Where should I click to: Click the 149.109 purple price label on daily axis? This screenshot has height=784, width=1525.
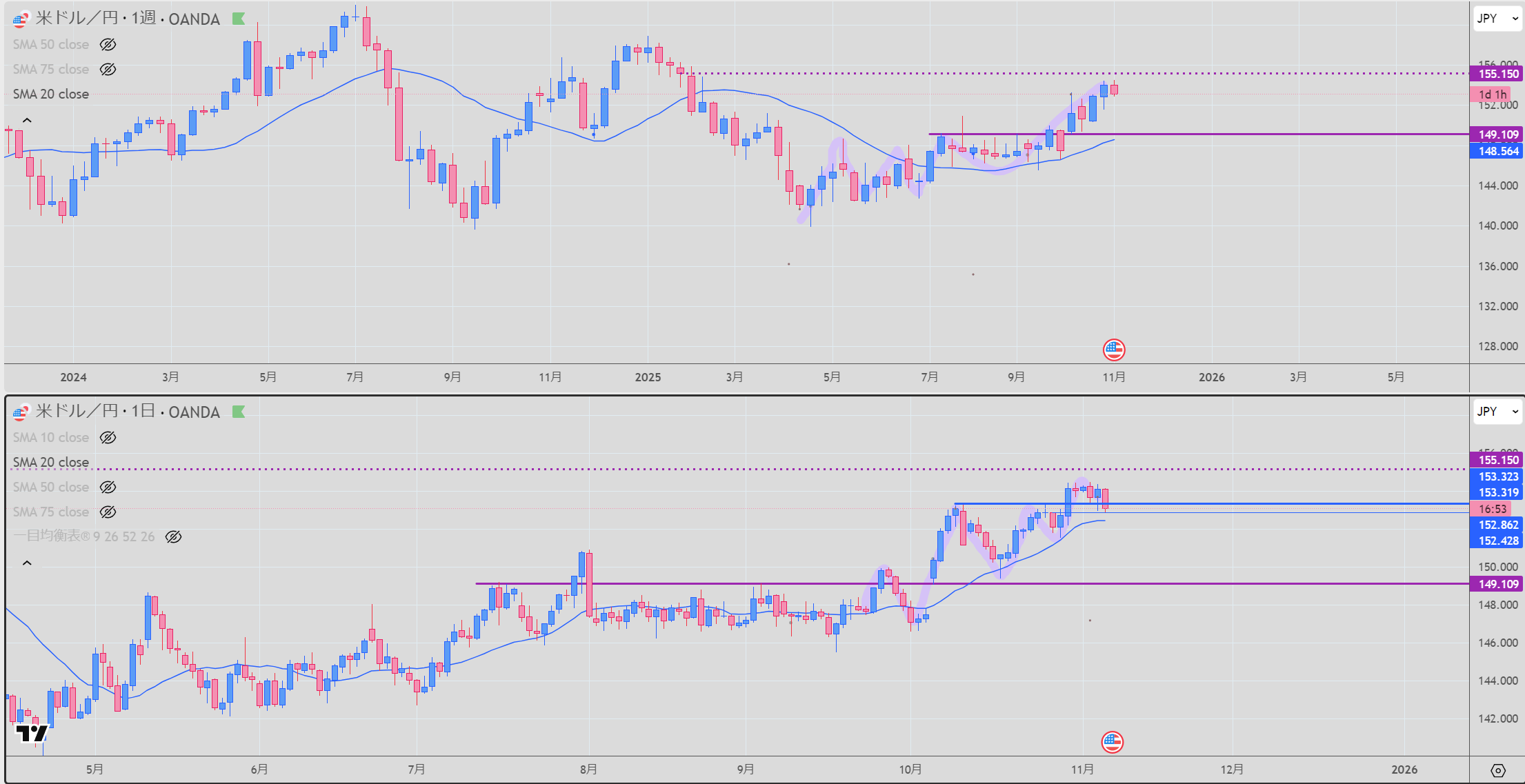click(x=1497, y=584)
